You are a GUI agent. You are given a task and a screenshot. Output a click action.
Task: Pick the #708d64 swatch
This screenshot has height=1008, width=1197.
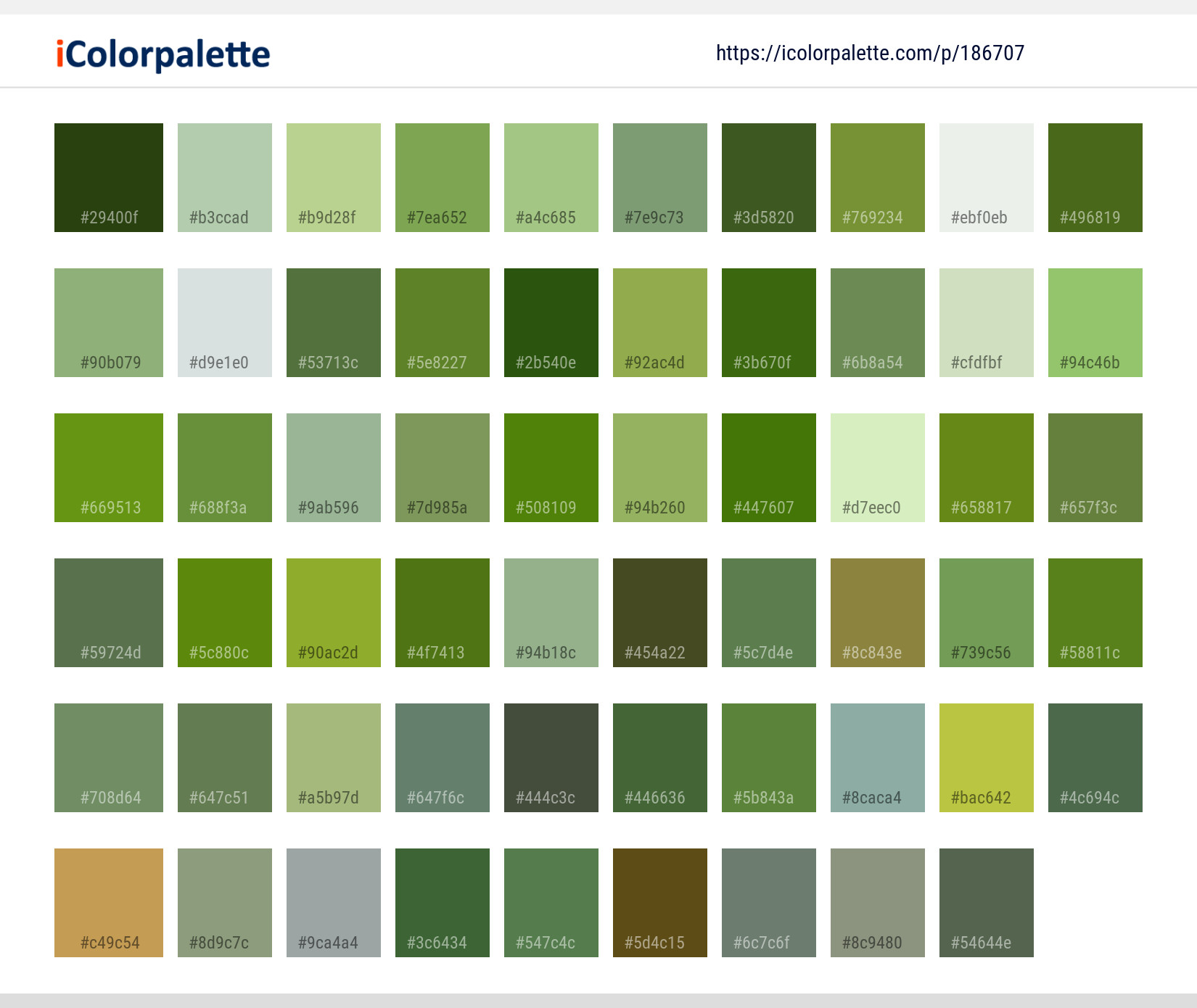point(109,758)
